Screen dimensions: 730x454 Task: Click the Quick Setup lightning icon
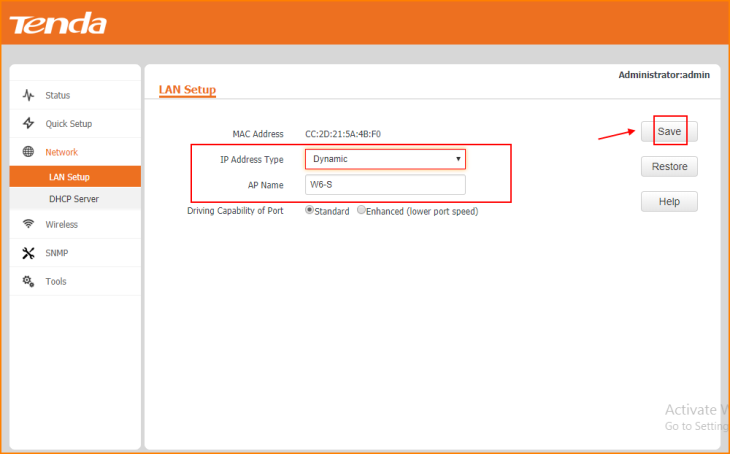click(28, 123)
